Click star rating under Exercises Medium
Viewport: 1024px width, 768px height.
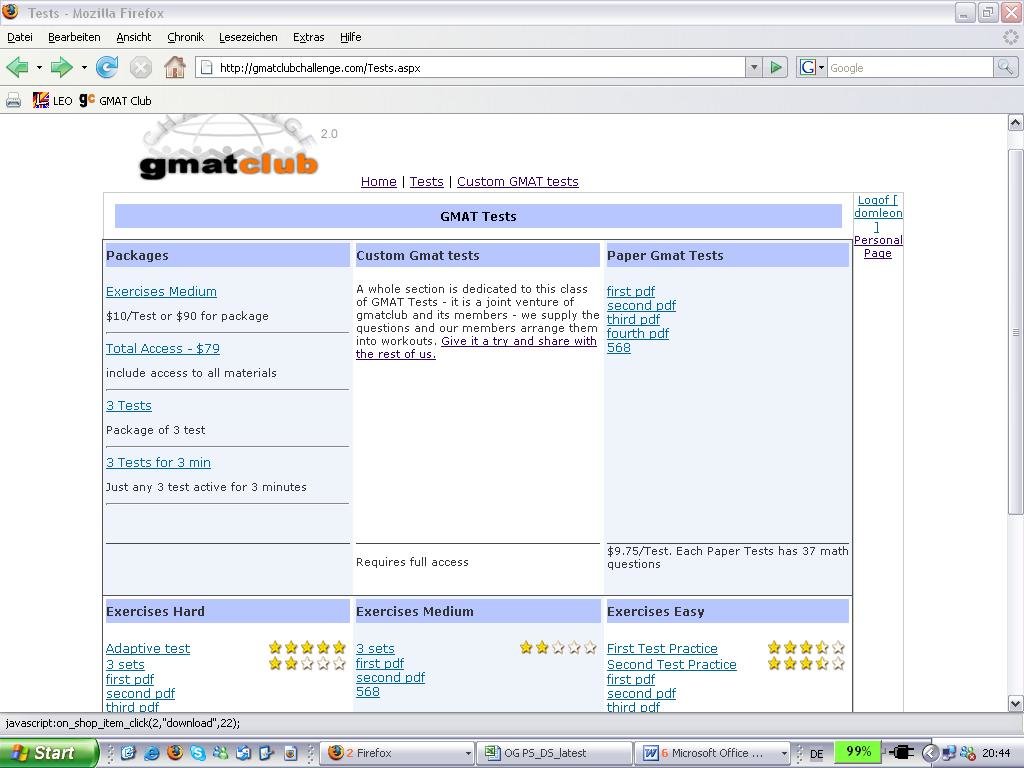558,647
